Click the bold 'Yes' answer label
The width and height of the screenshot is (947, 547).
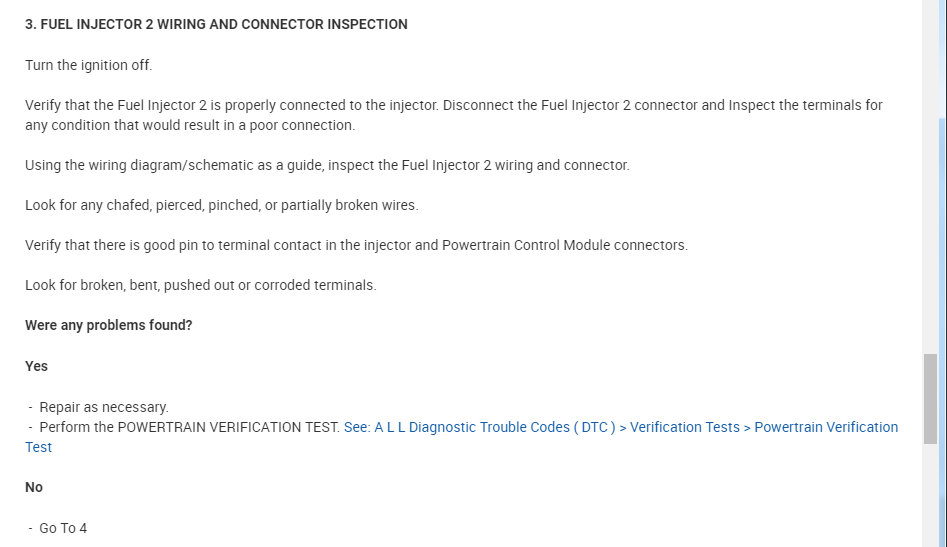pos(36,366)
